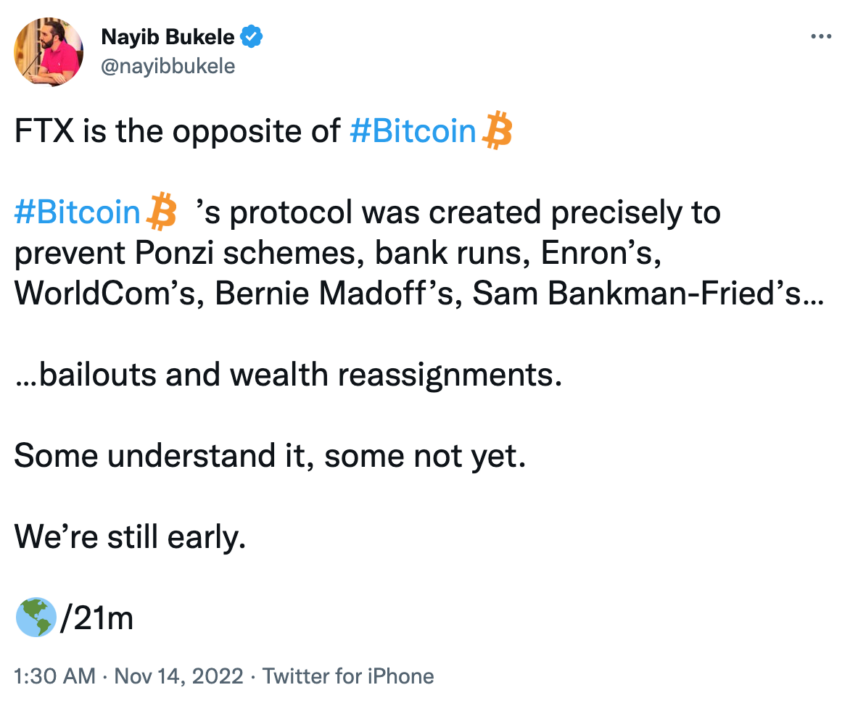Open the tweet's three-dot more options menu
Viewport: 850px width, 706px height.
pyautogui.click(x=820, y=37)
